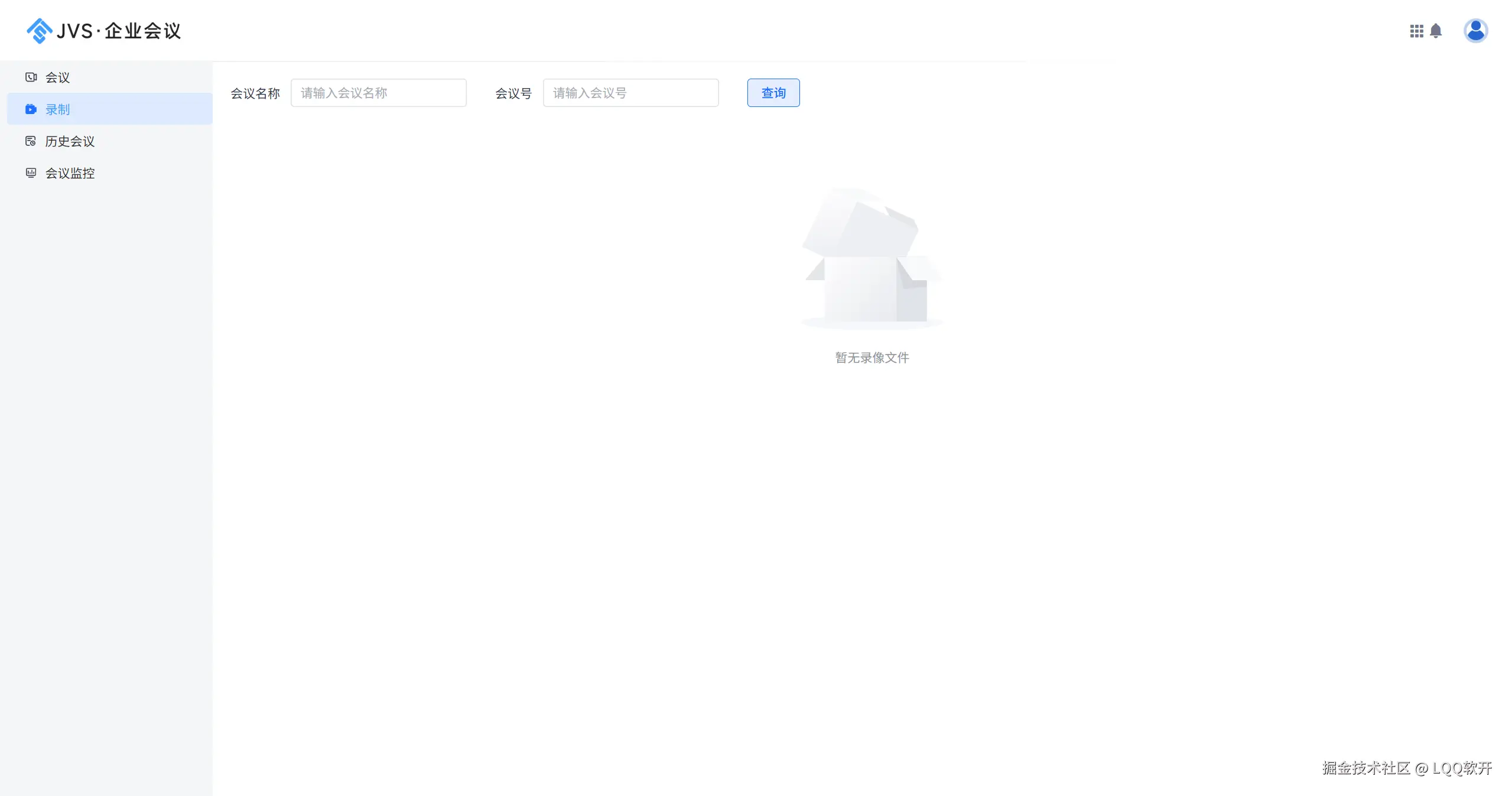1512x796 pixels.
Task: Select the 录制 sidebar menu label
Action: (58, 109)
